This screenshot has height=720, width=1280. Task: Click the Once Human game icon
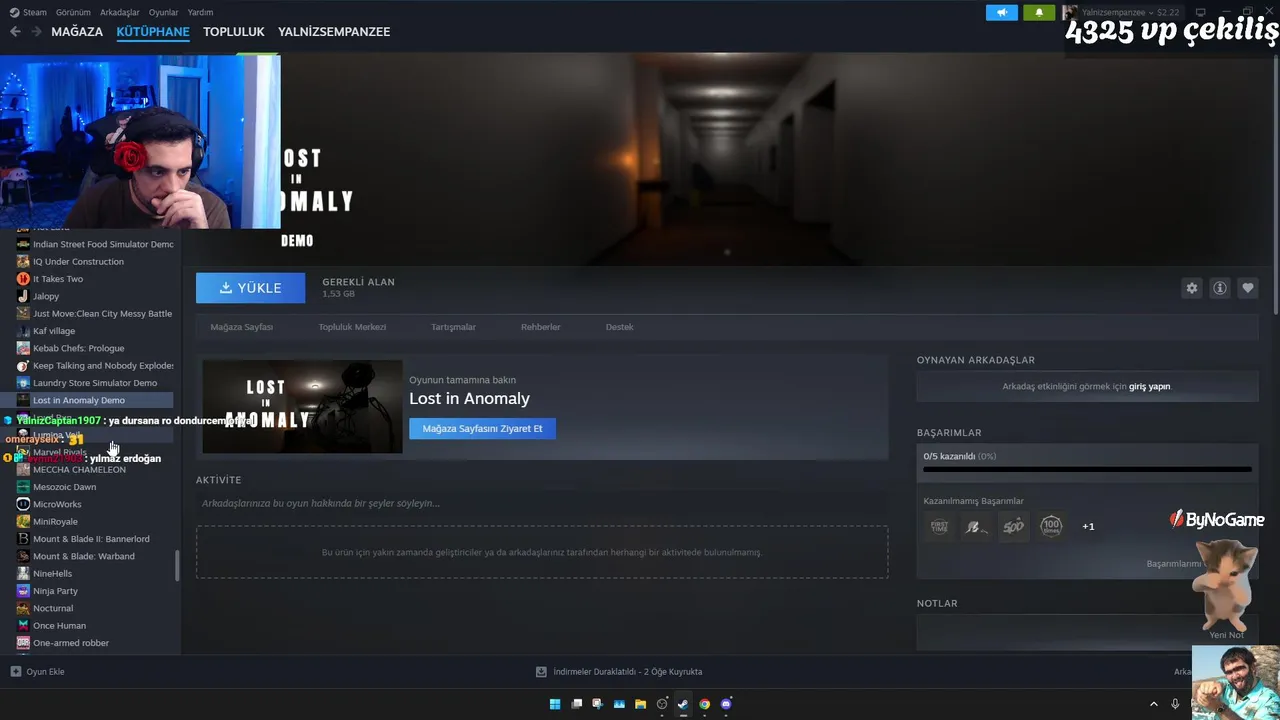coord(23,626)
